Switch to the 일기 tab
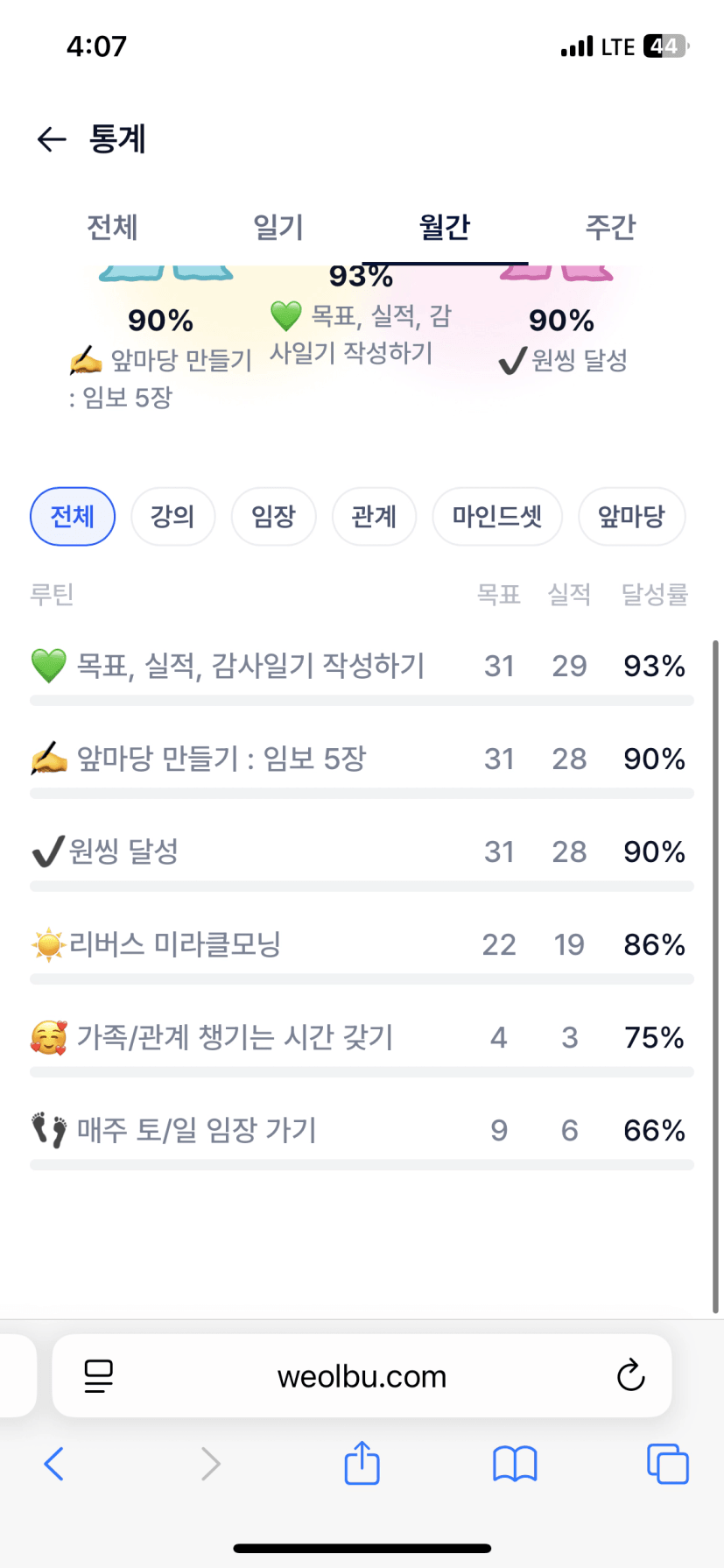724x1568 pixels. [x=278, y=228]
